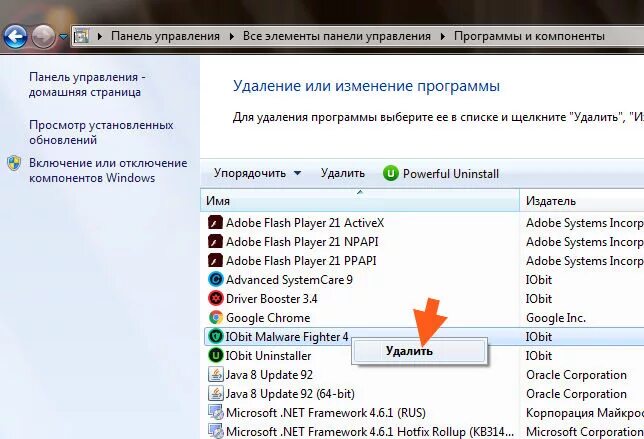Select Adobe Flash Player 21 NPAPI icon
This screenshot has width=644, height=439.
coord(215,242)
